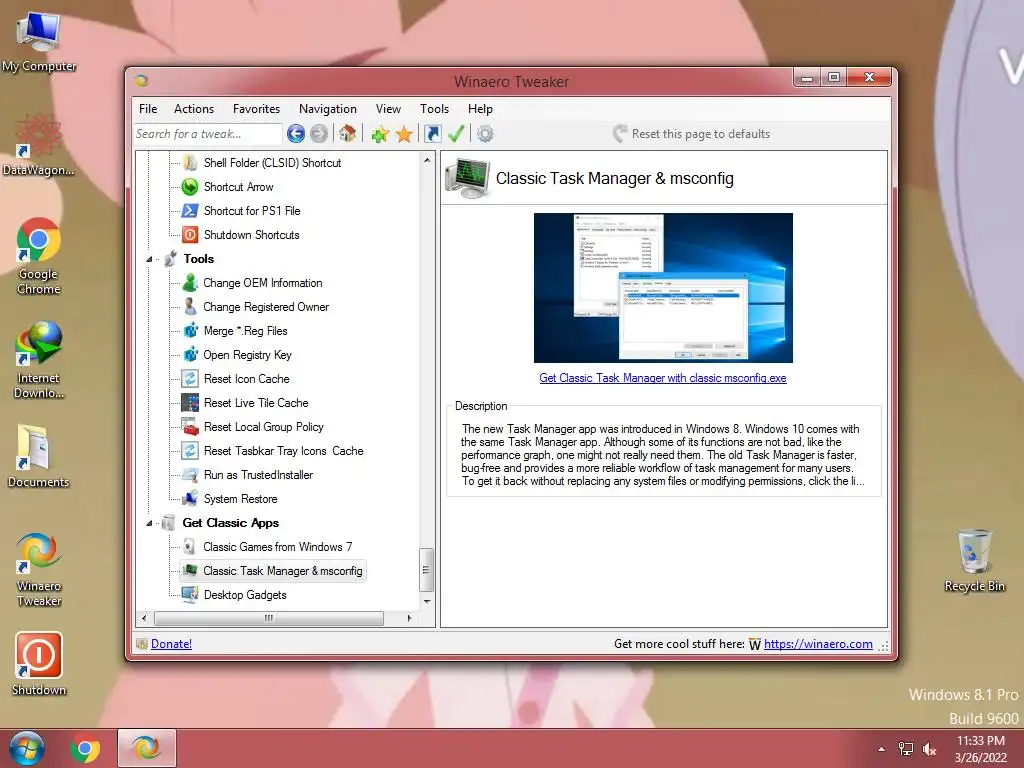
Task: Select the Shell Folder (CLSID) Shortcut icon
Action: click(x=190, y=163)
